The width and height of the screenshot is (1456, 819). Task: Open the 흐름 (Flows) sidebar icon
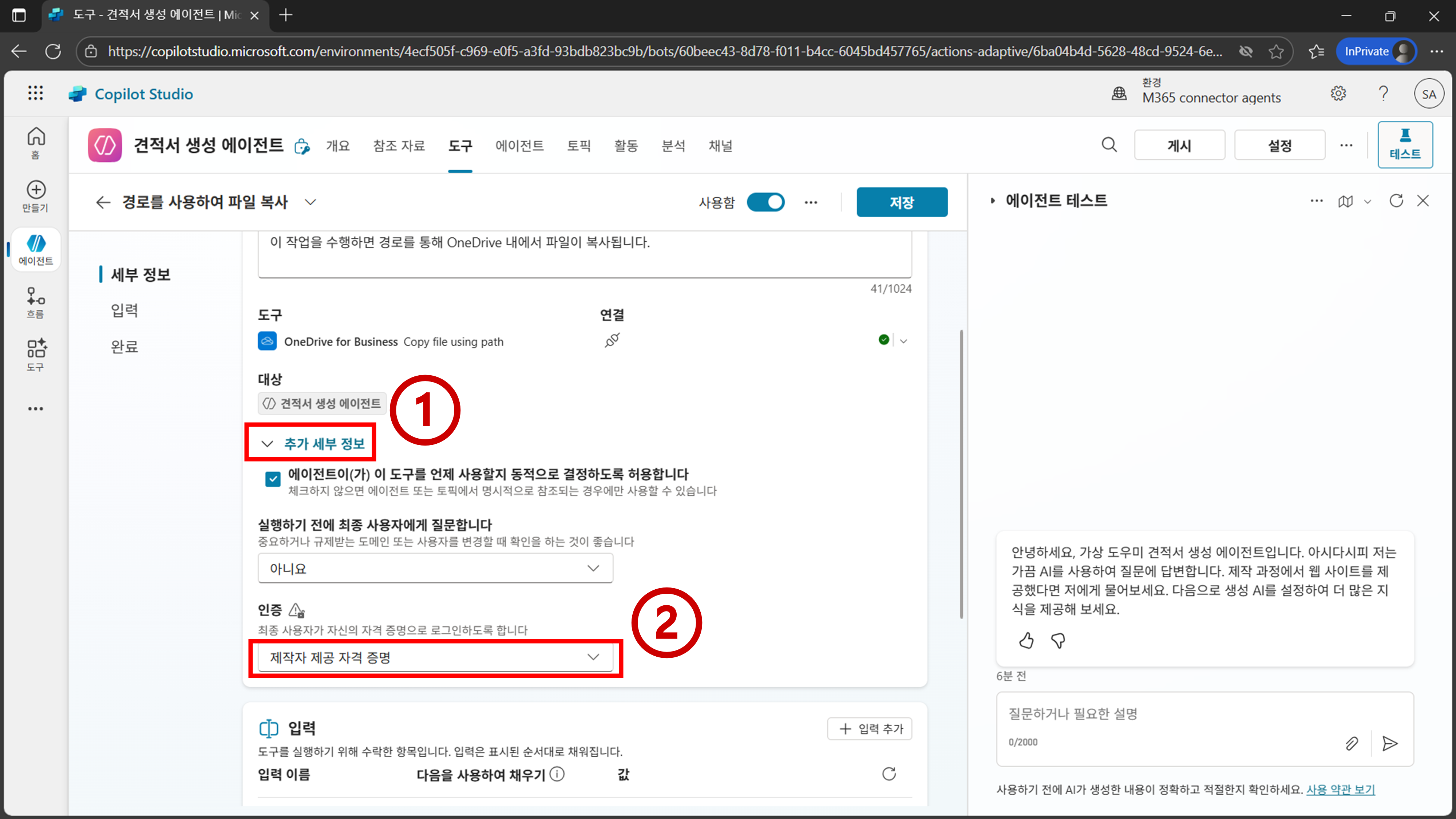pos(36,302)
